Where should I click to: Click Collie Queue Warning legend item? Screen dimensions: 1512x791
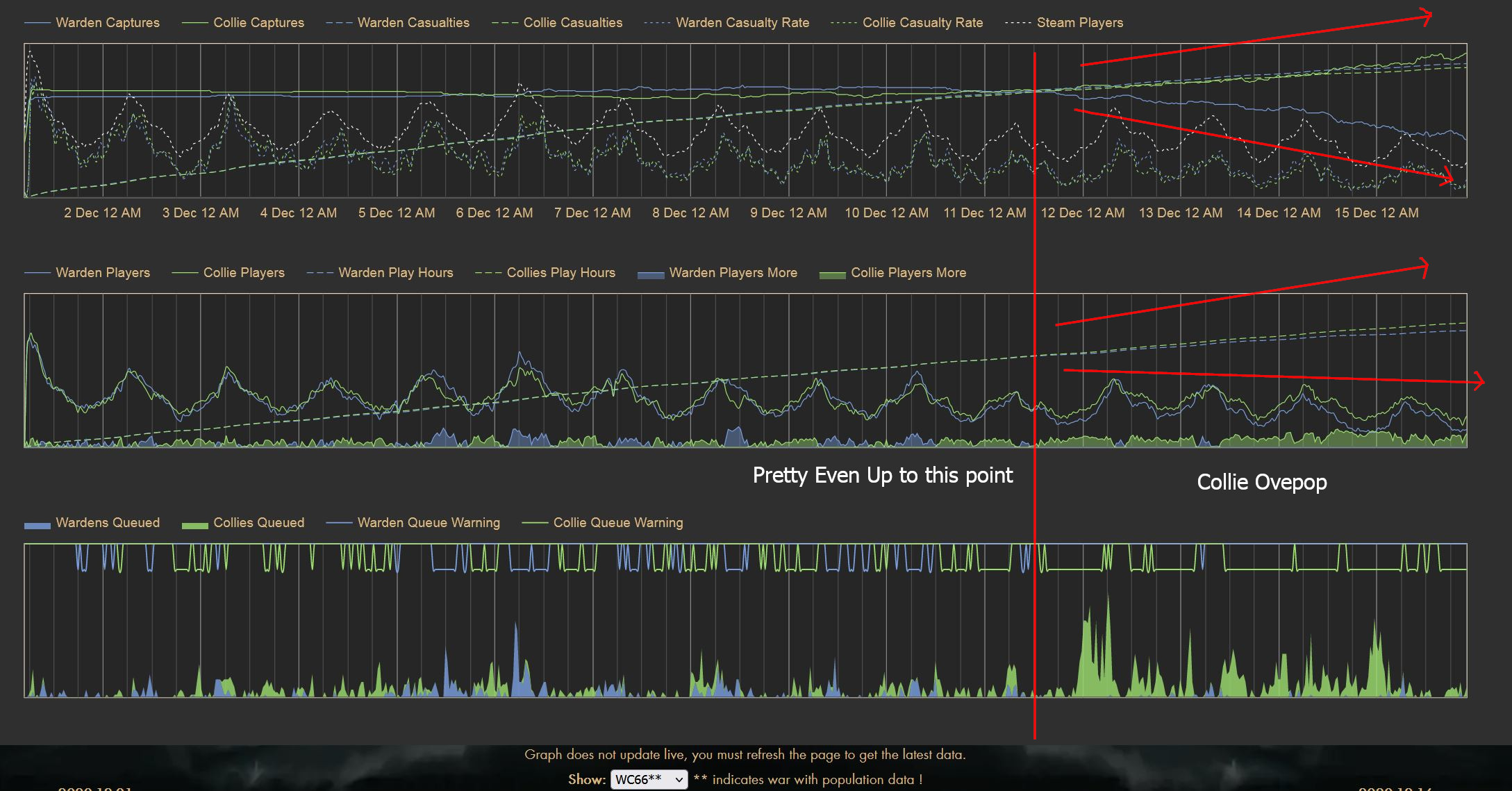pyautogui.click(x=617, y=523)
